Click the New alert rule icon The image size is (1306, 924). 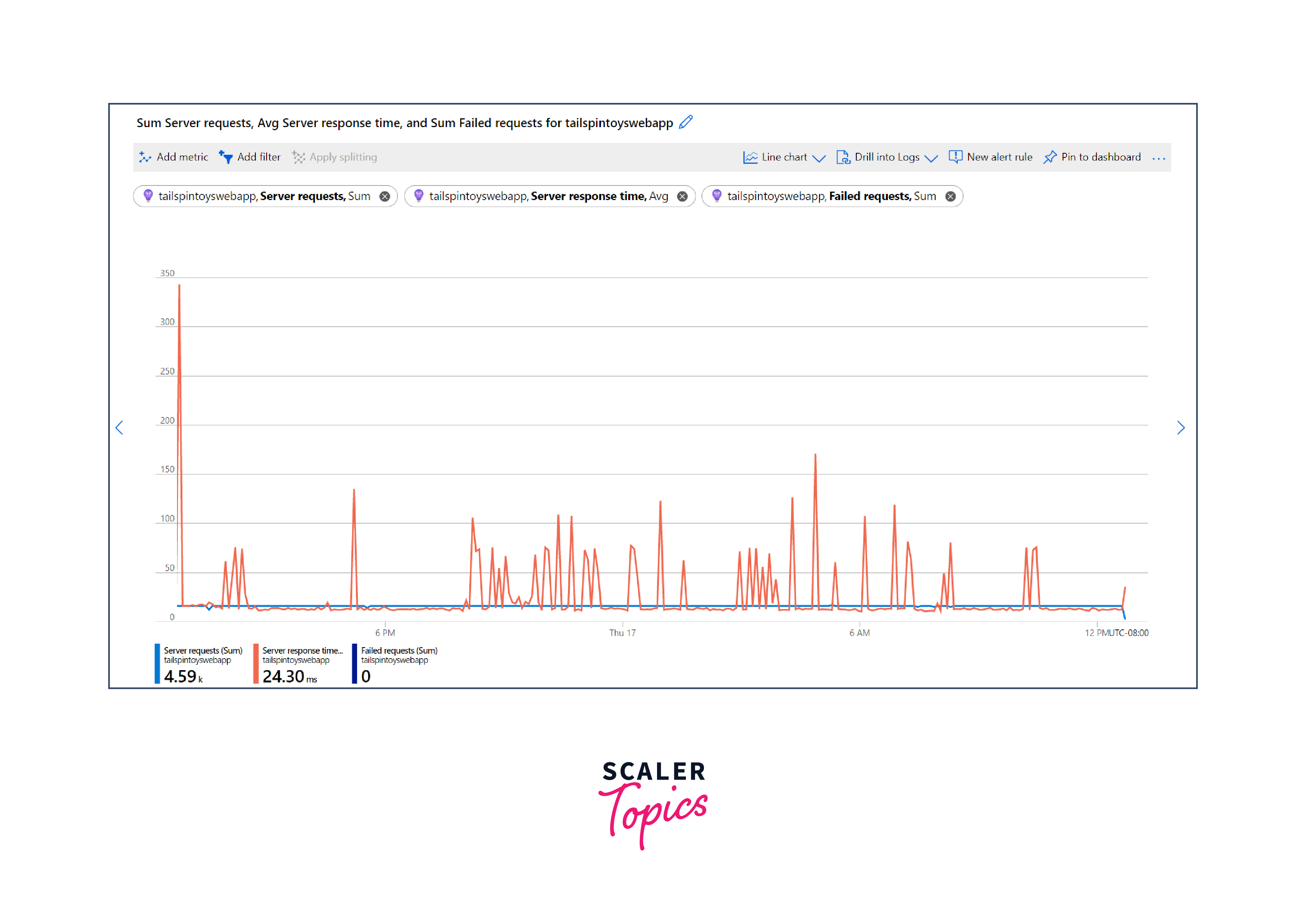tap(956, 157)
